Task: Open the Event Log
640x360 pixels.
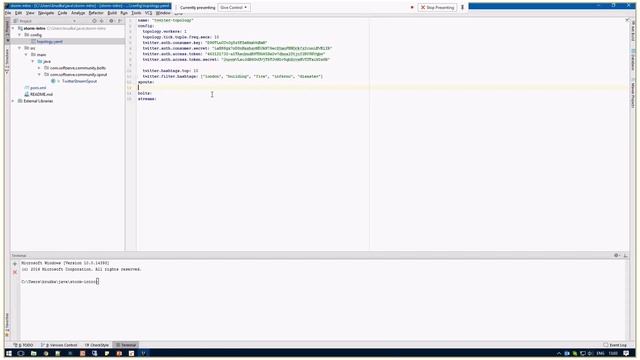Action: pos(615,345)
